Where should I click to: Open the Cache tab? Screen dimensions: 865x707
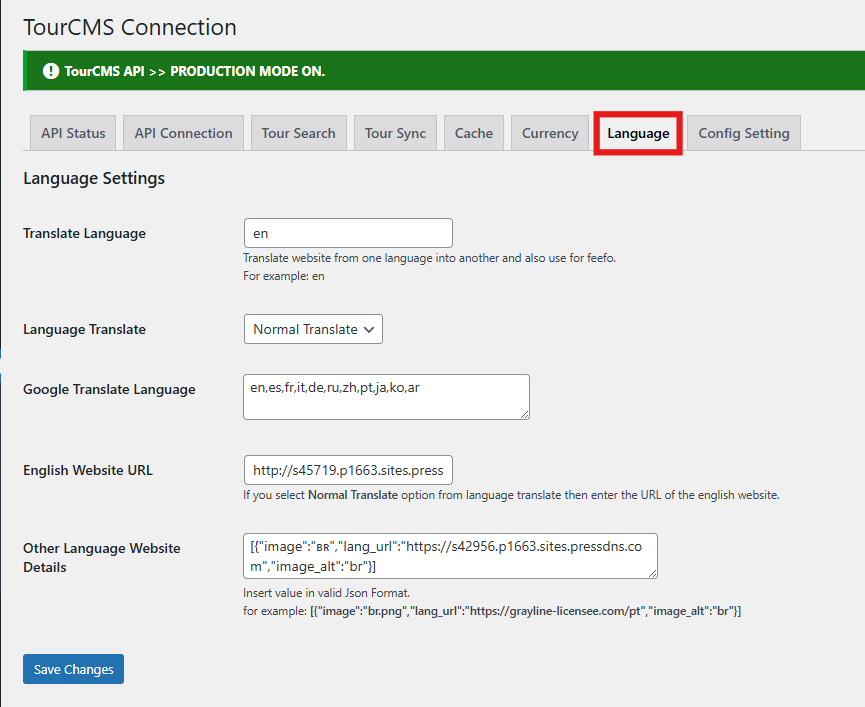point(473,133)
